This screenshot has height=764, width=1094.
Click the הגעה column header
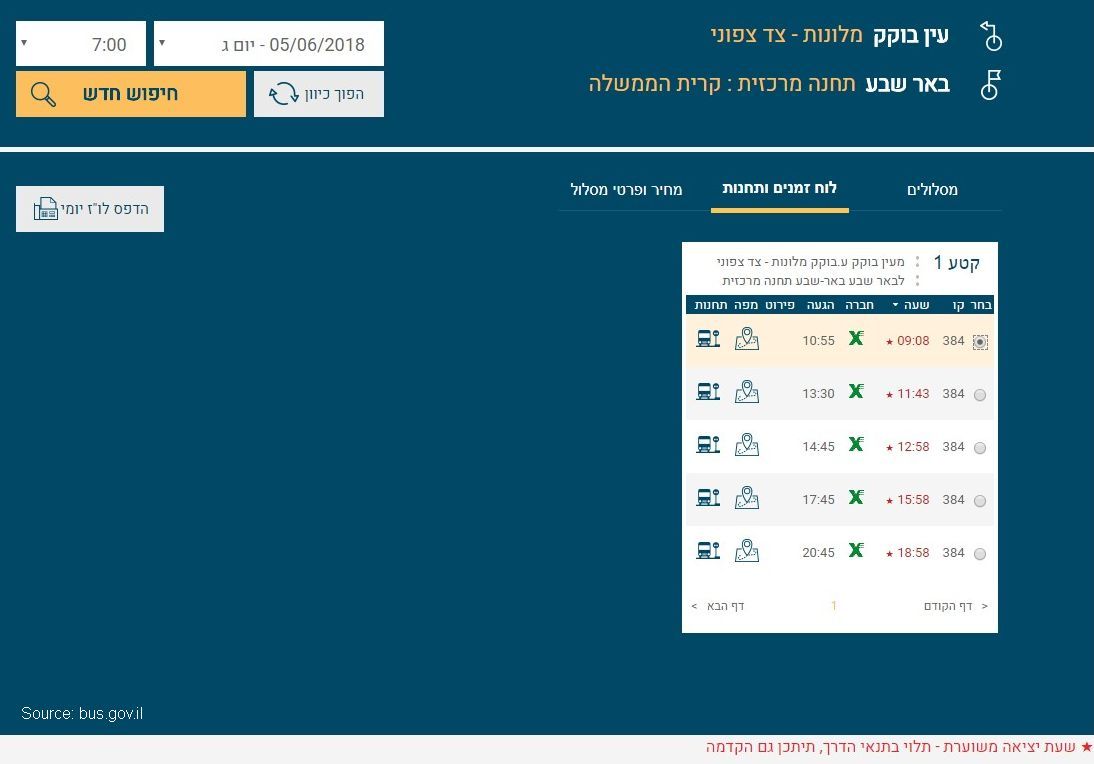[820, 305]
